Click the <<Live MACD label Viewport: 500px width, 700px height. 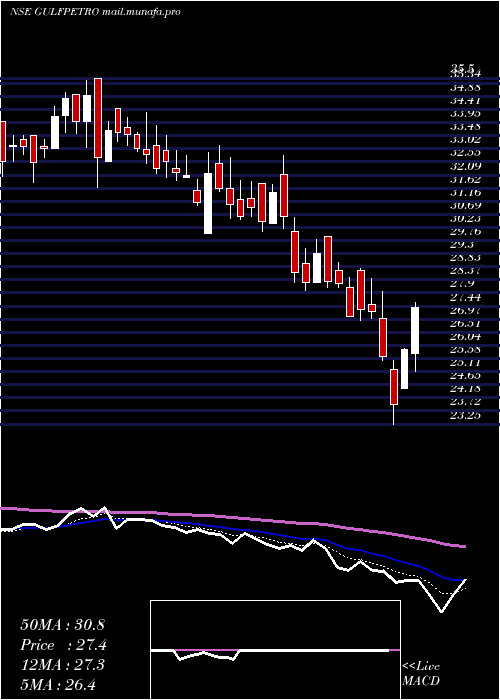(x=421, y=674)
